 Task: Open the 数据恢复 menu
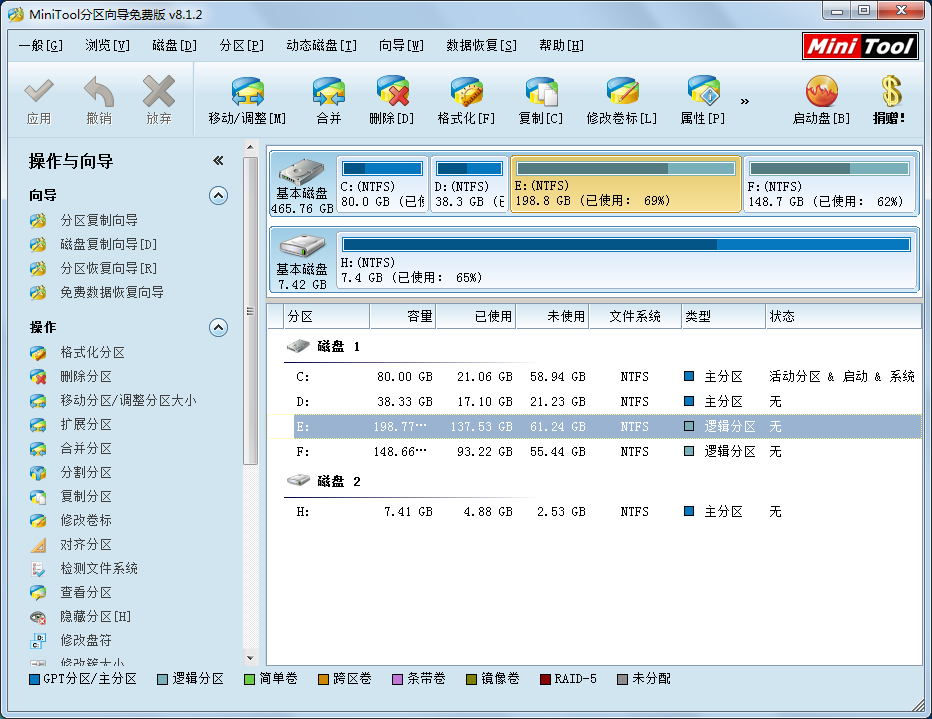coord(481,46)
